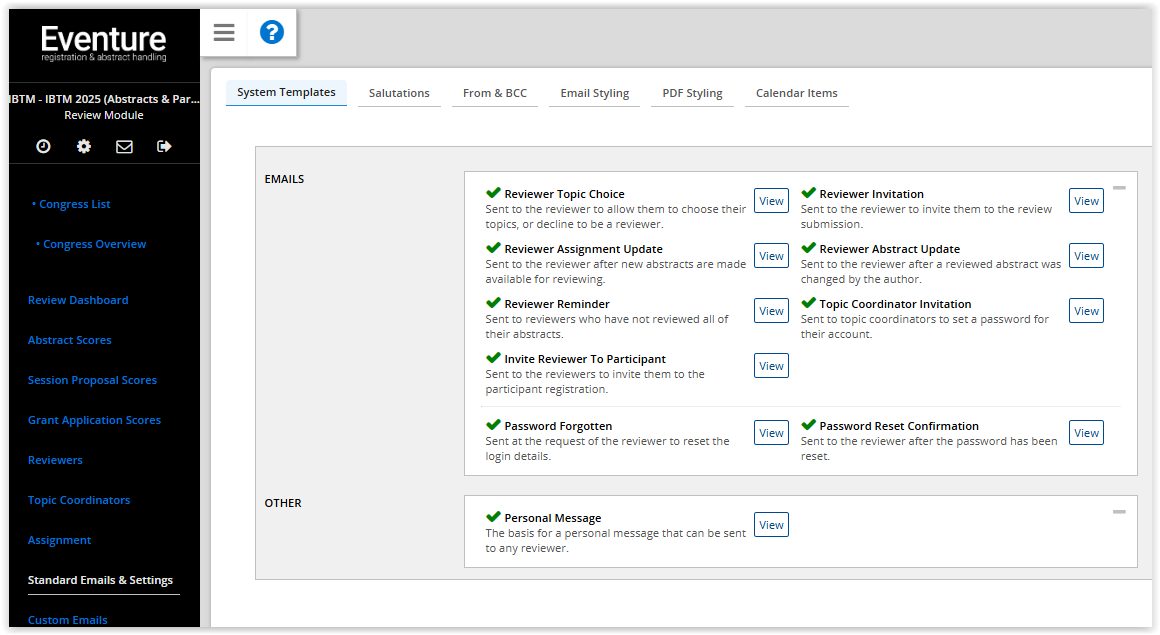The width and height of the screenshot is (1160, 635).
Task: View the Password Forgotten template
Action: [x=771, y=433]
